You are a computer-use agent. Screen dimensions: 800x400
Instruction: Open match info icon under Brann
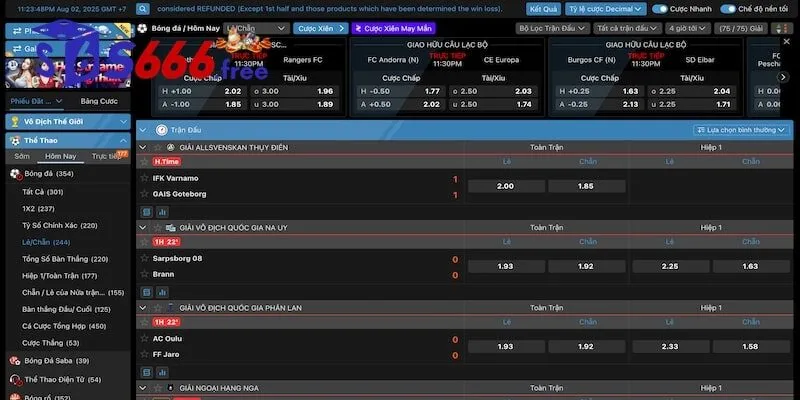click(146, 292)
